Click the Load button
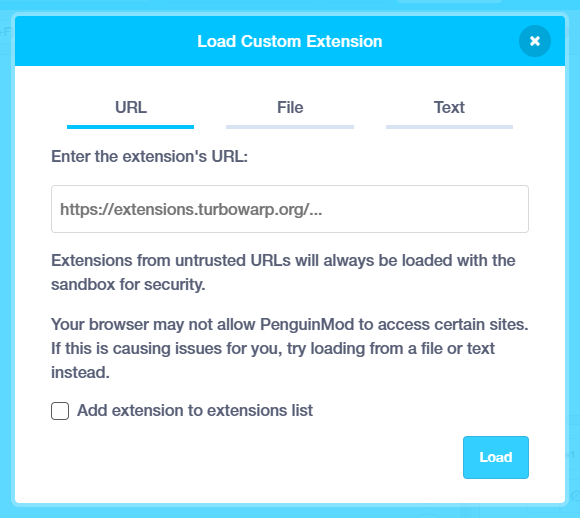 tap(496, 457)
